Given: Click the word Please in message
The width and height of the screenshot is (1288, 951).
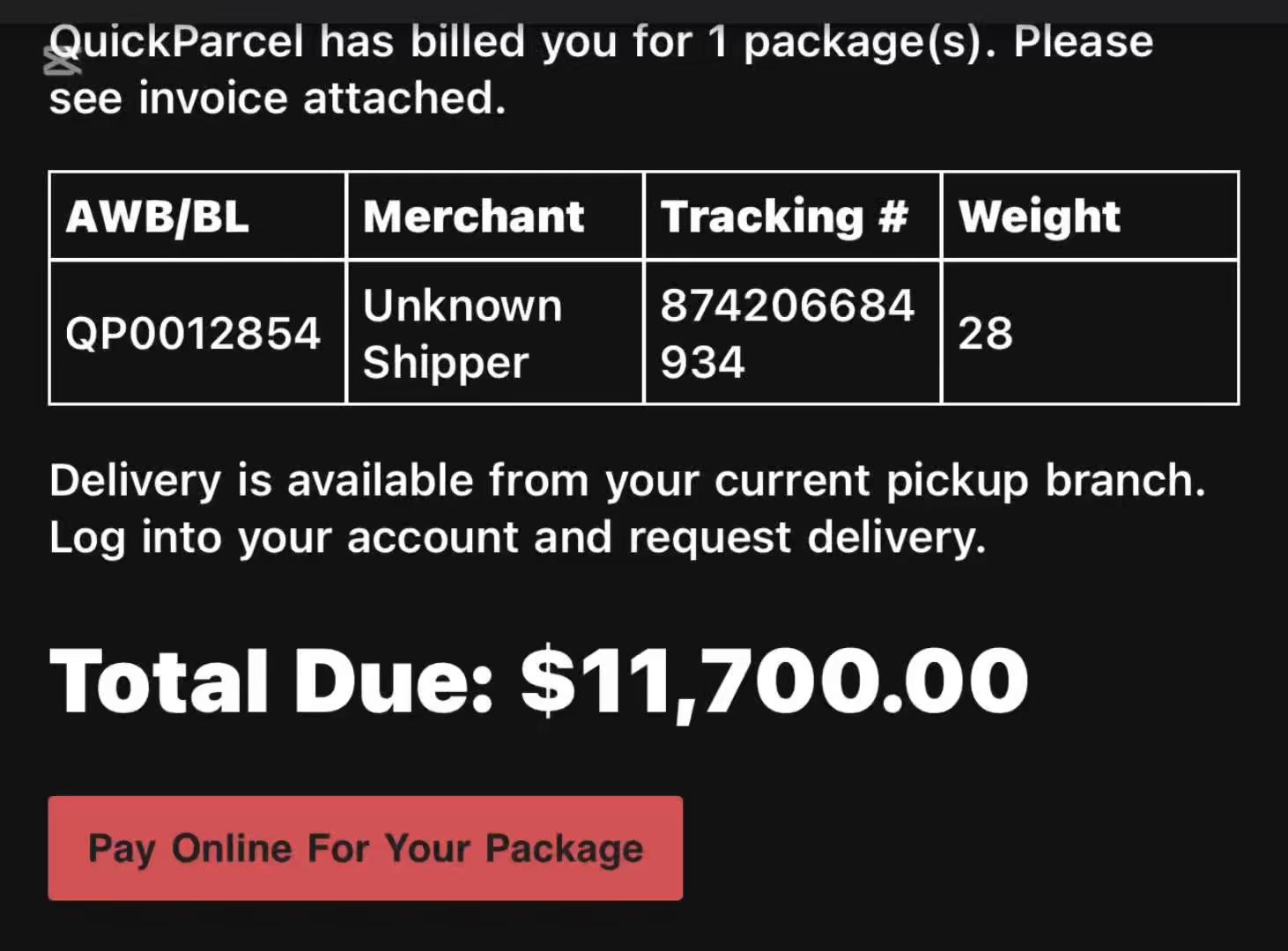Looking at the screenshot, I should pos(1084,41).
